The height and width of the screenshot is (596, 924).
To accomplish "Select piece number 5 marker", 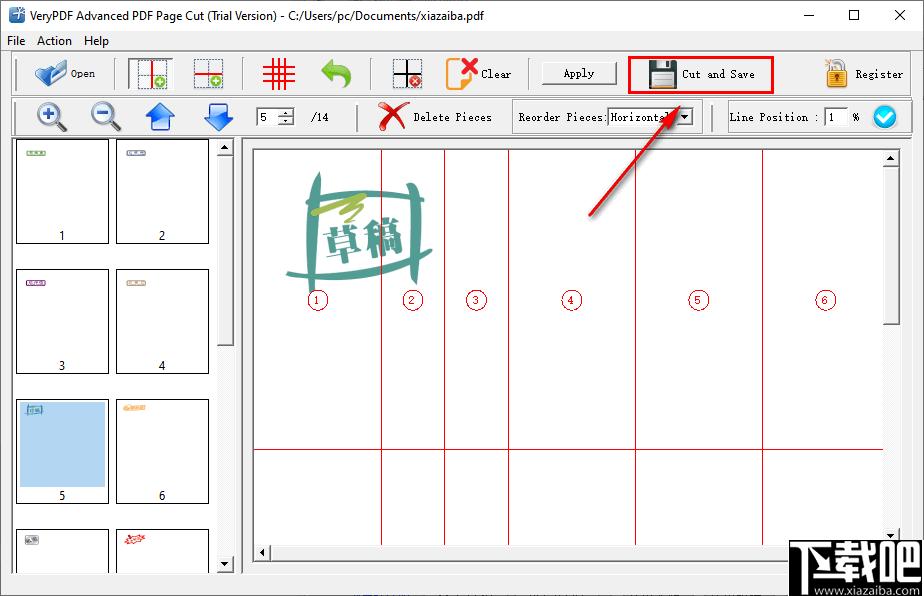I will point(698,300).
